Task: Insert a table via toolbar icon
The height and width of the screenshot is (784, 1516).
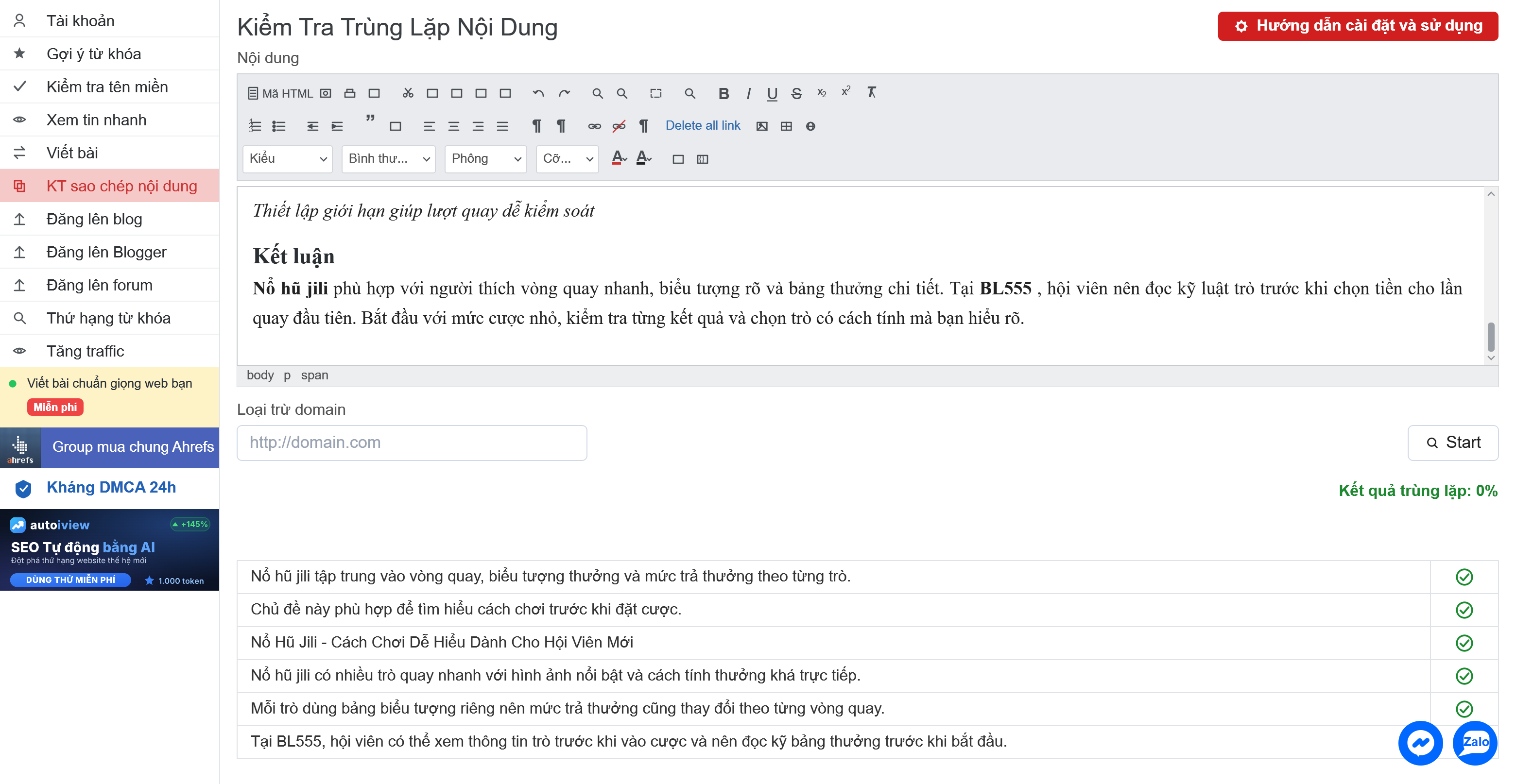Action: (x=786, y=126)
